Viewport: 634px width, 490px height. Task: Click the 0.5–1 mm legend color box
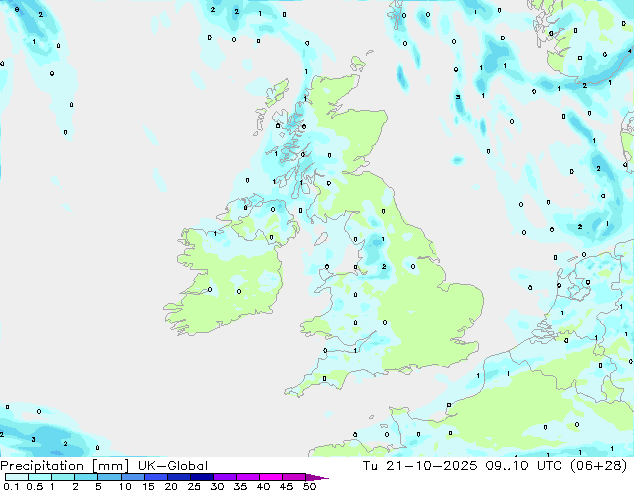click(40, 477)
